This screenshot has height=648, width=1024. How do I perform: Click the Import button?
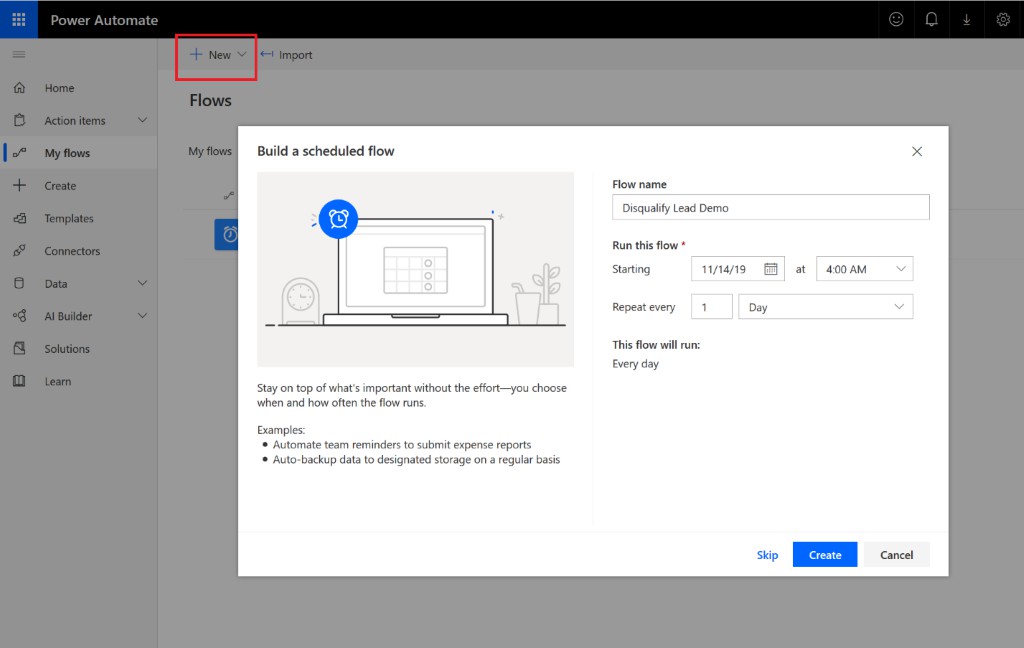pyautogui.click(x=287, y=55)
